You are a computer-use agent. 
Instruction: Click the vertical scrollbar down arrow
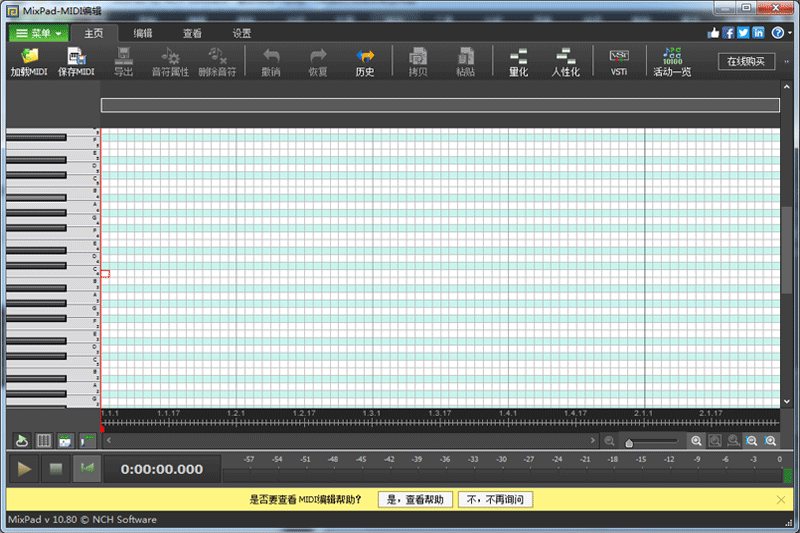[787, 401]
